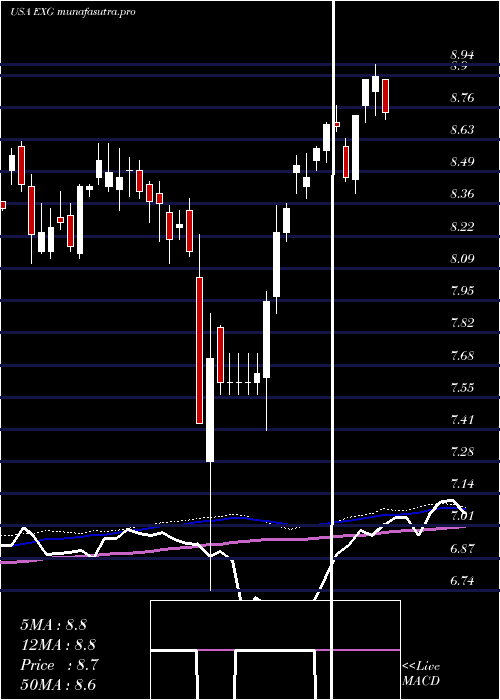
Task: Click the 8.22 price axis label
Action: pos(462,226)
